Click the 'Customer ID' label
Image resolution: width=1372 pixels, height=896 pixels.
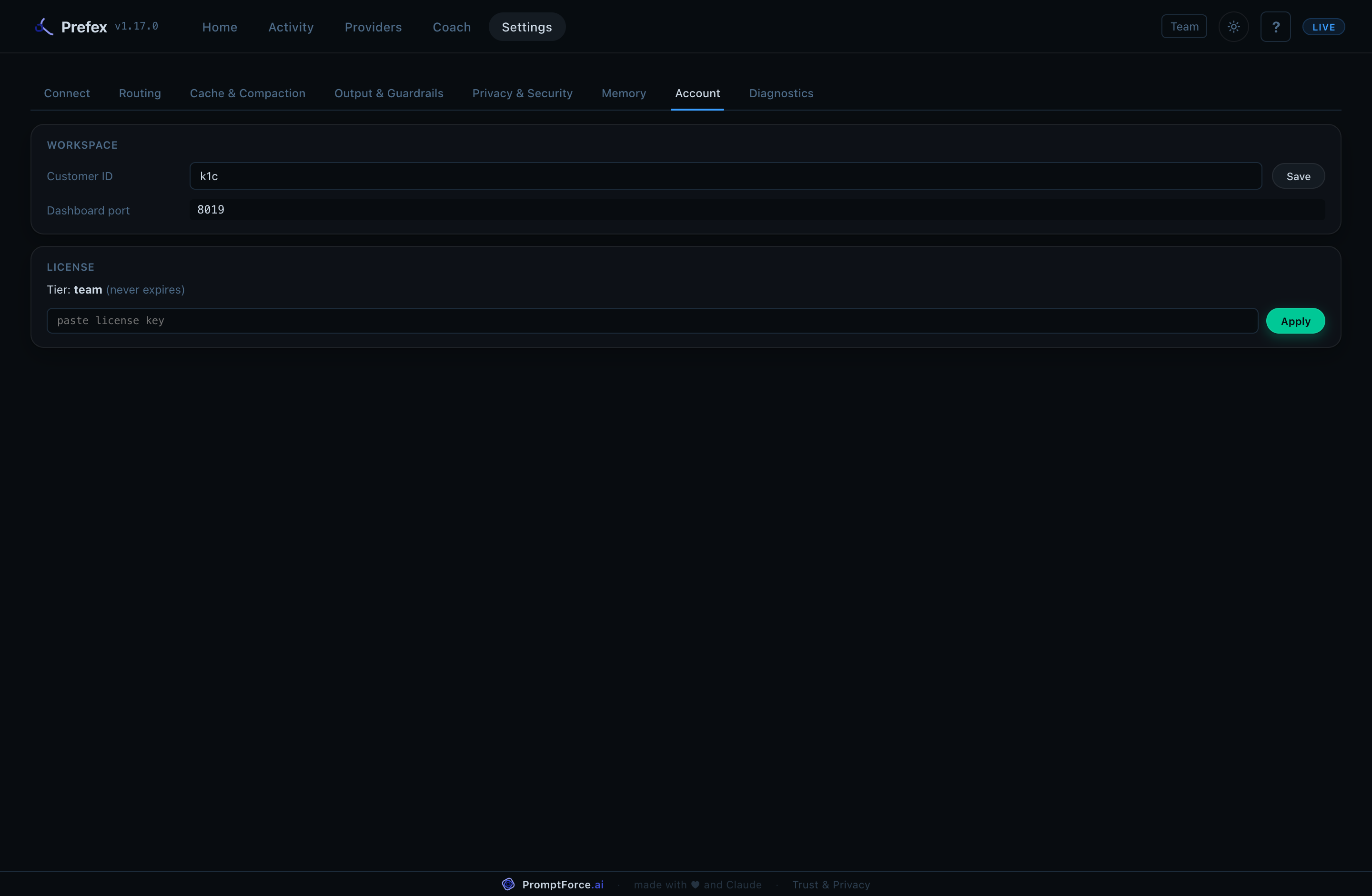(x=80, y=176)
